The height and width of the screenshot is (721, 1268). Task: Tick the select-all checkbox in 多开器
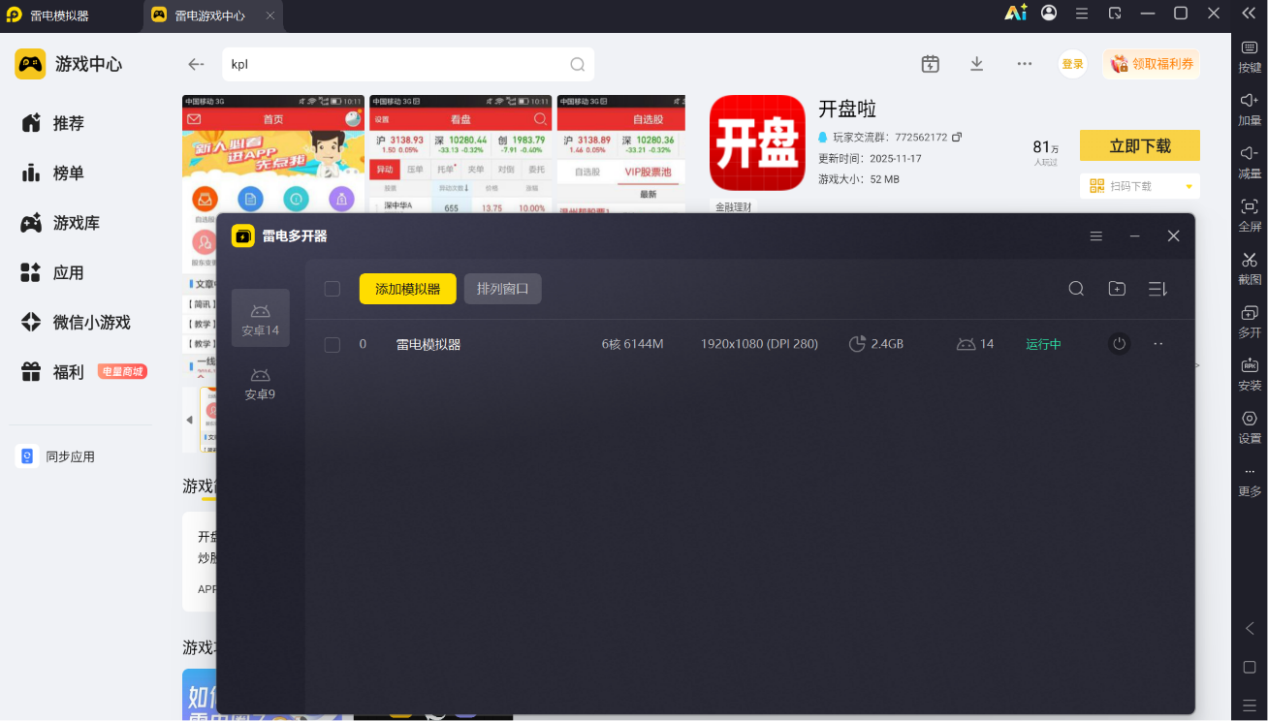tap(332, 289)
